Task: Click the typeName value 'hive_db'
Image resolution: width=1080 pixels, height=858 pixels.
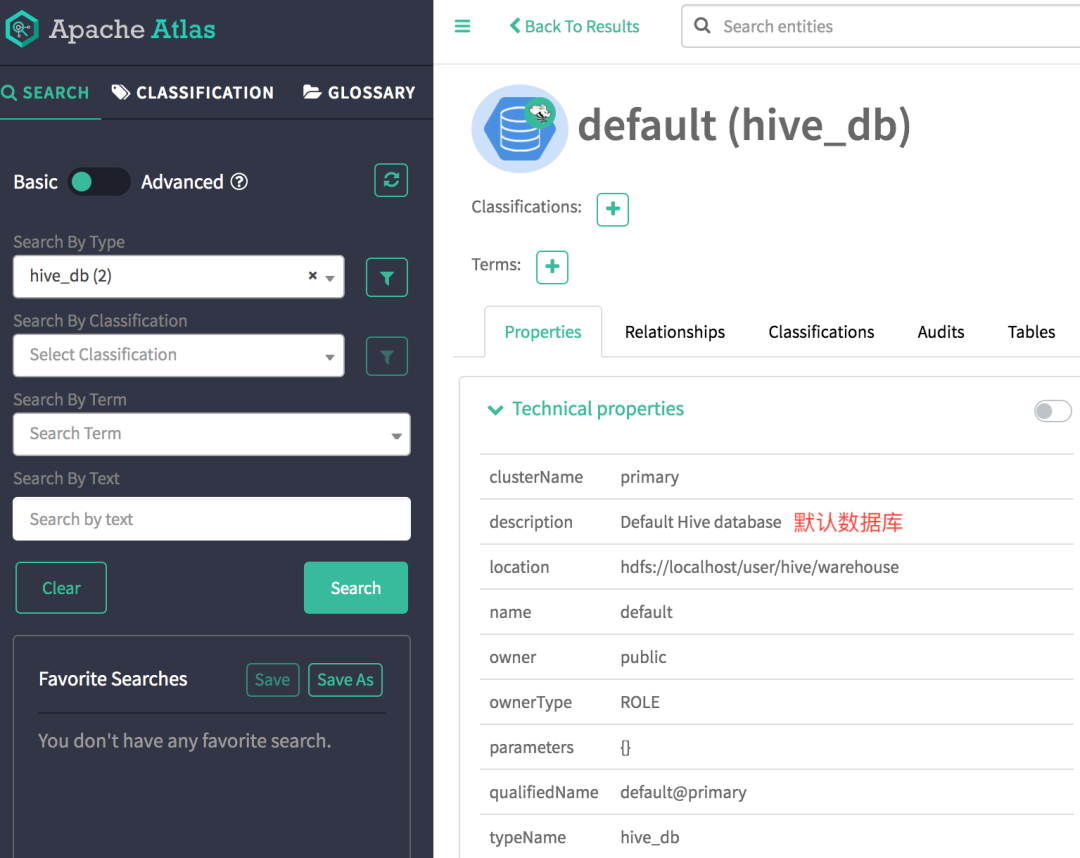Action: pos(650,837)
